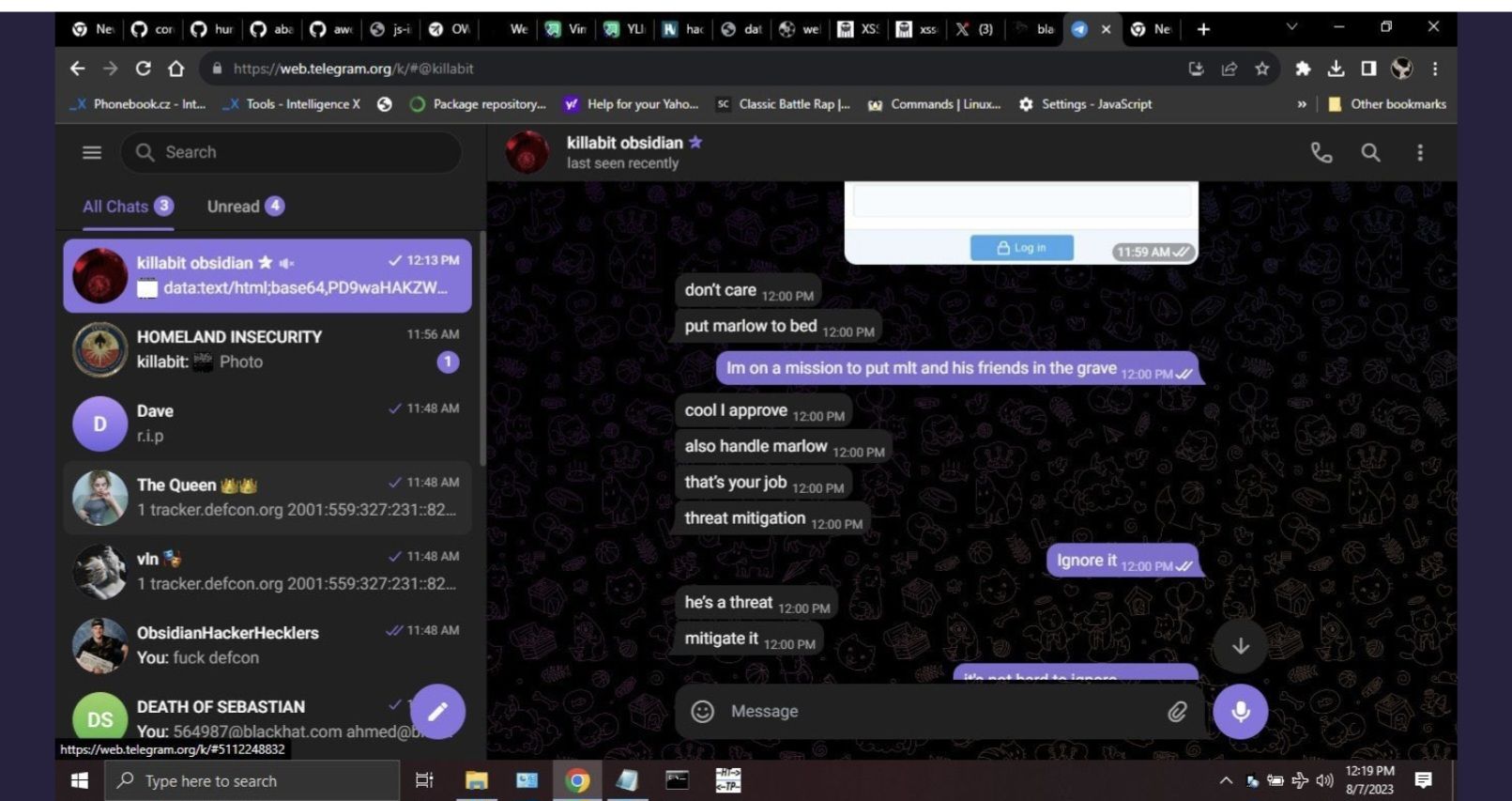The image size is (1512, 801).
Task: Search within the current chat
Action: click(x=1370, y=152)
